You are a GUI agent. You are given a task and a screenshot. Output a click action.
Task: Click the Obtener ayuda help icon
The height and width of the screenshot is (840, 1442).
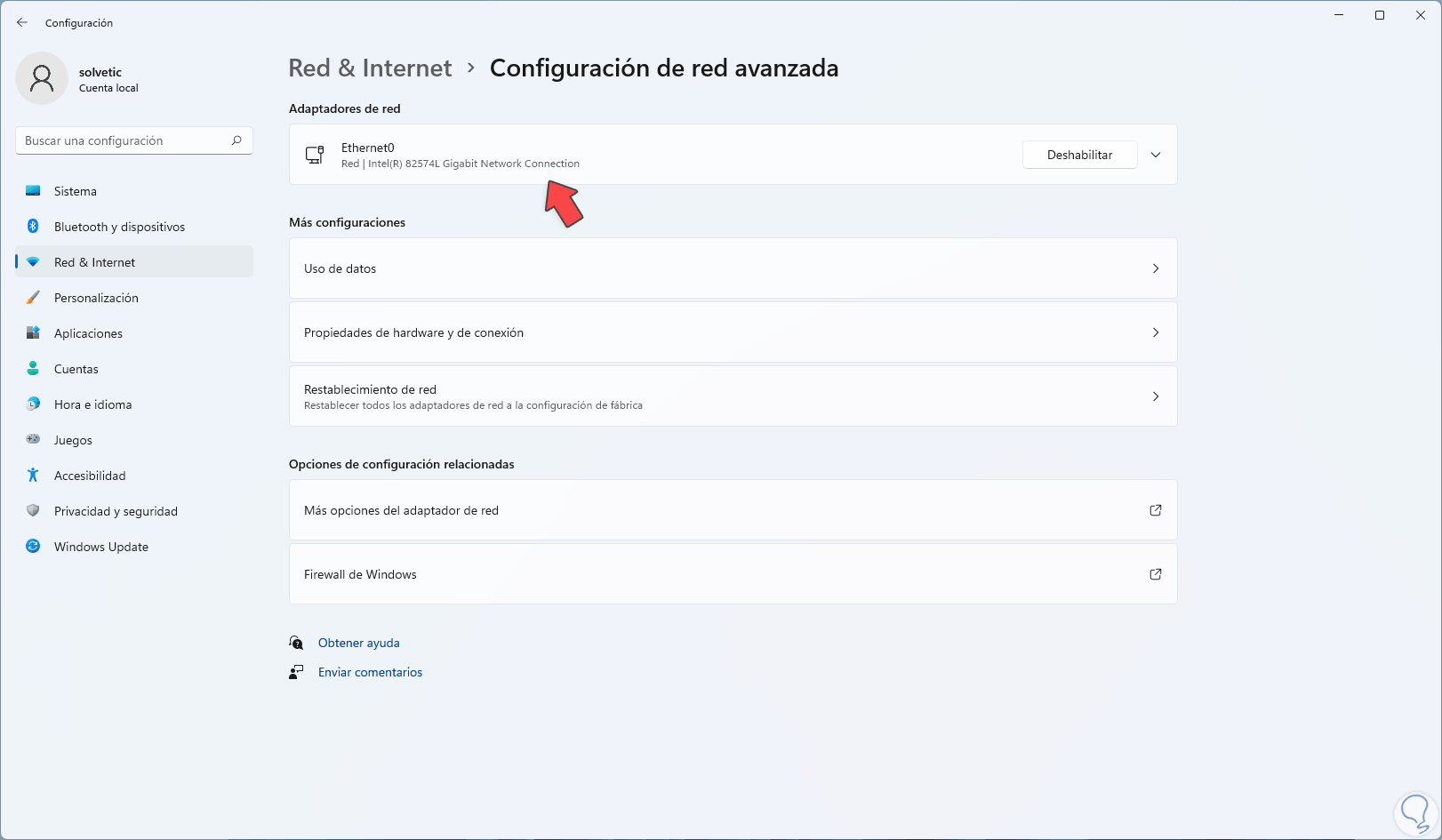coord(296,643)
